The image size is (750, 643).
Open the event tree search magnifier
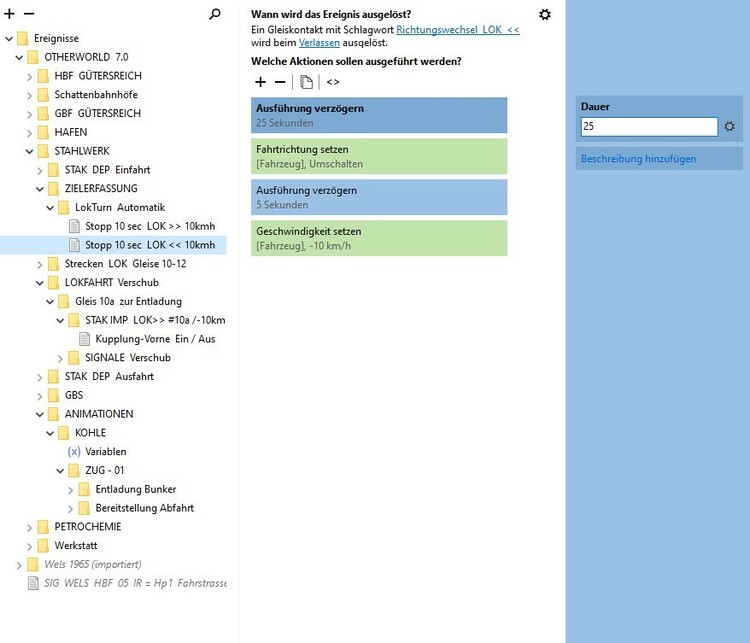(x=215, y=14)
